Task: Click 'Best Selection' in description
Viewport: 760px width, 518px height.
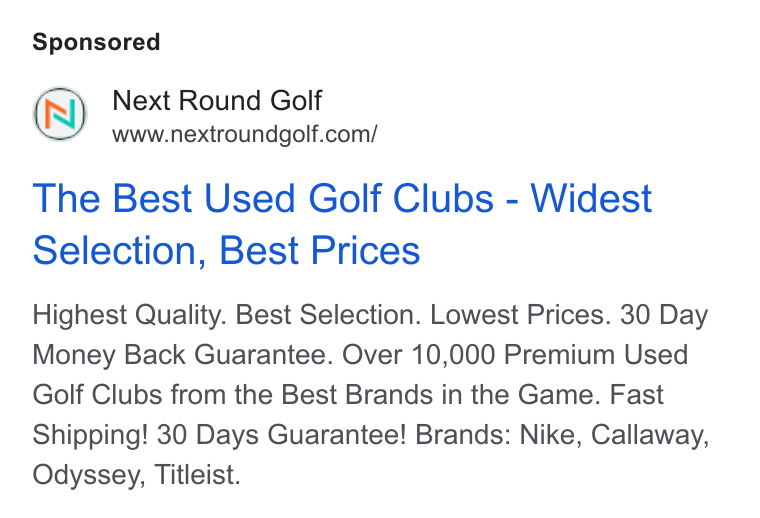Action: 328,315
